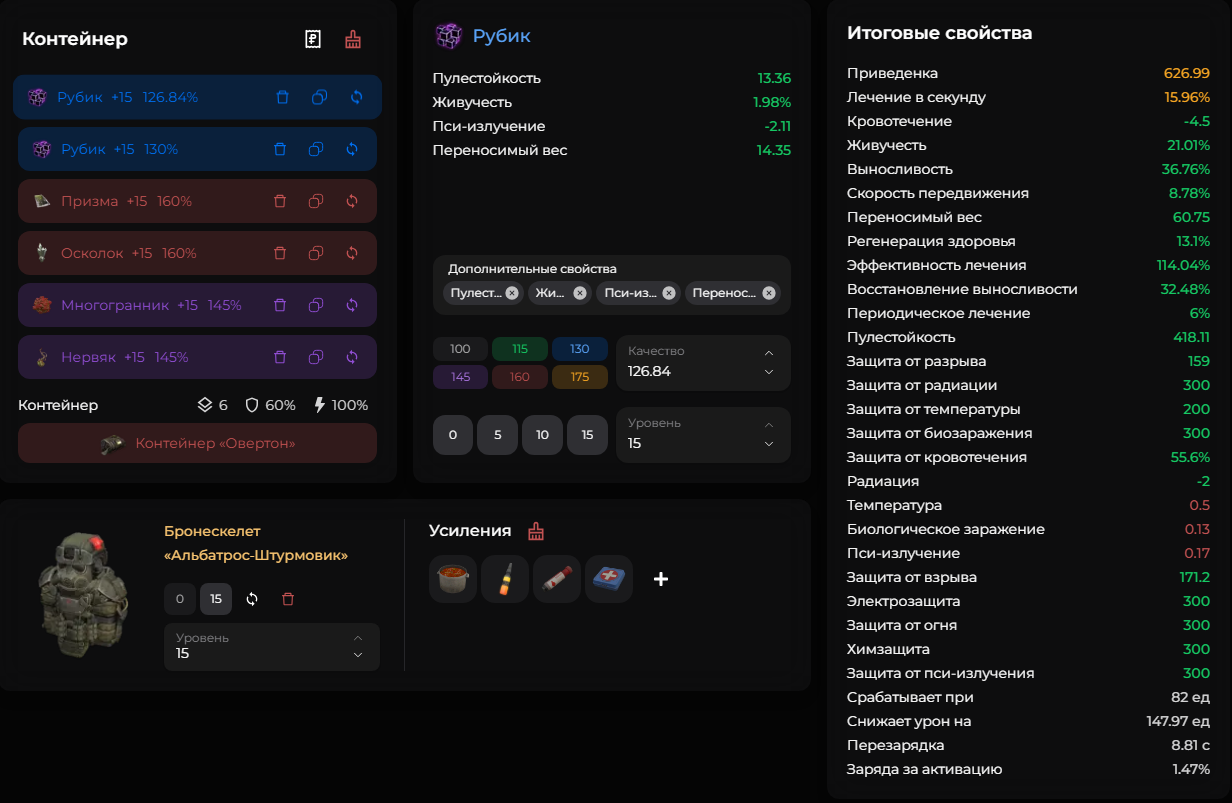Increase the Качество value with up arrow
Viewport: 1232px width, 803px height.
768,353
